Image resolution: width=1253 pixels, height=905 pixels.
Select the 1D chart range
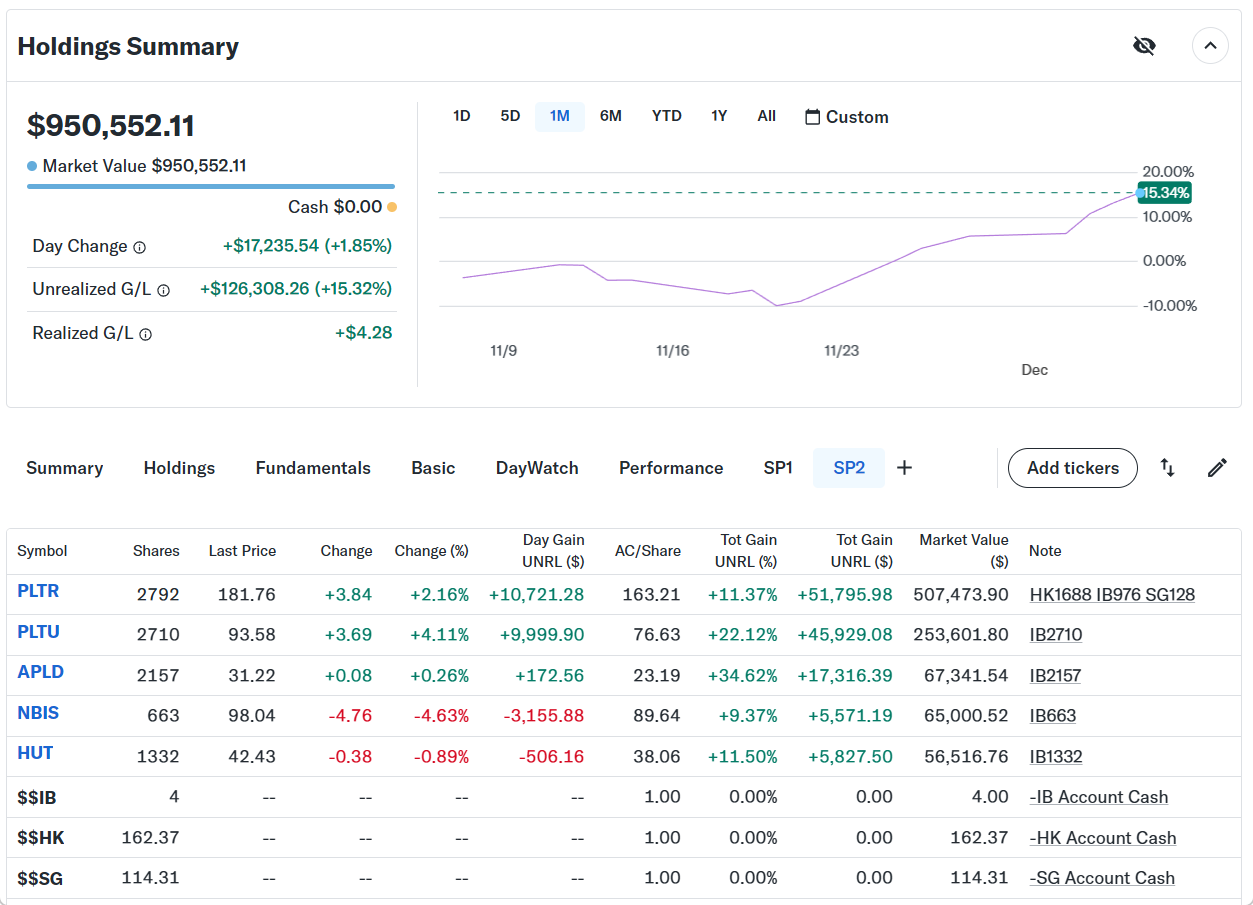point(461,116)
